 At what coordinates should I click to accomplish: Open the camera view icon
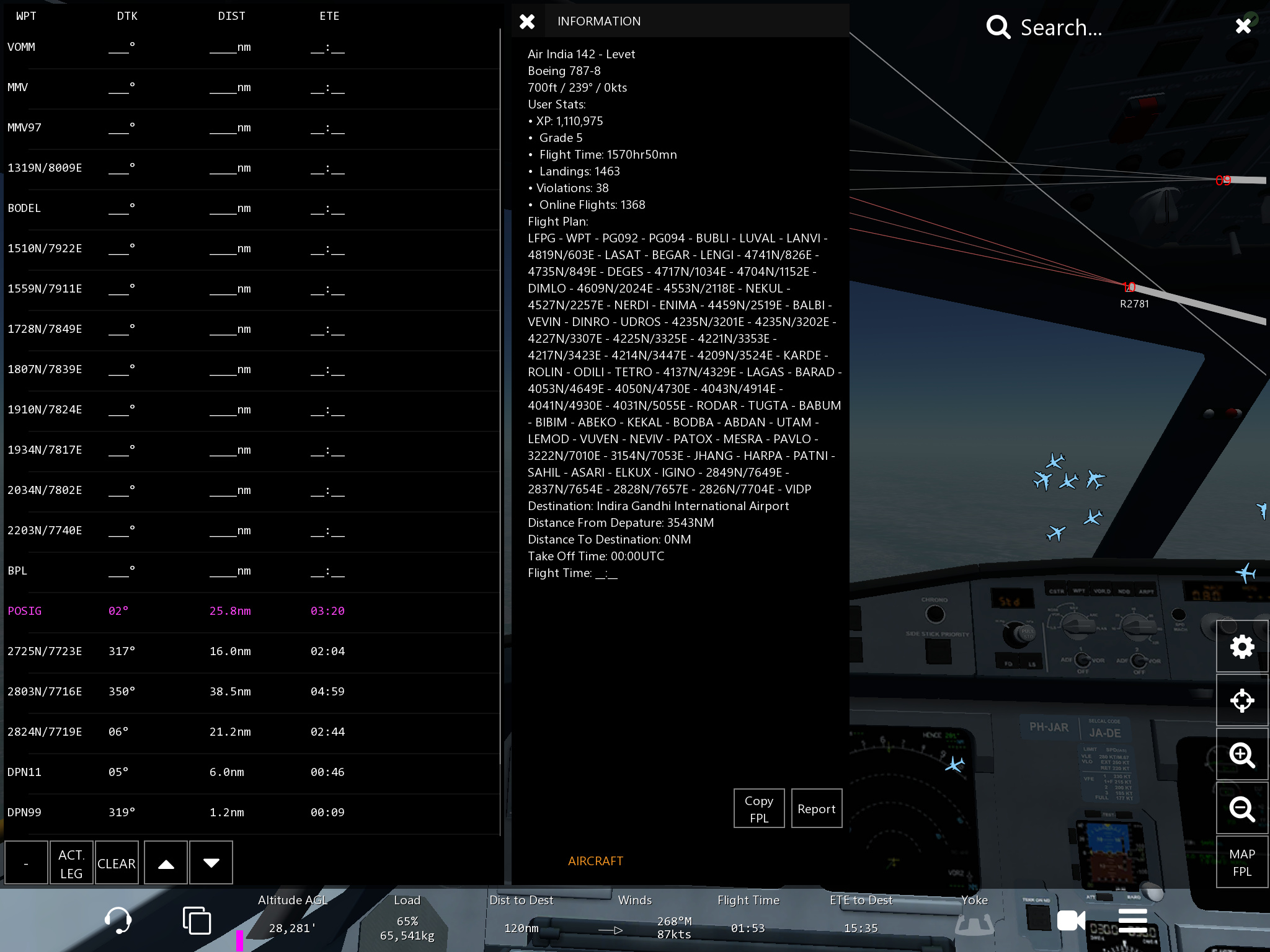(1071, 920)
